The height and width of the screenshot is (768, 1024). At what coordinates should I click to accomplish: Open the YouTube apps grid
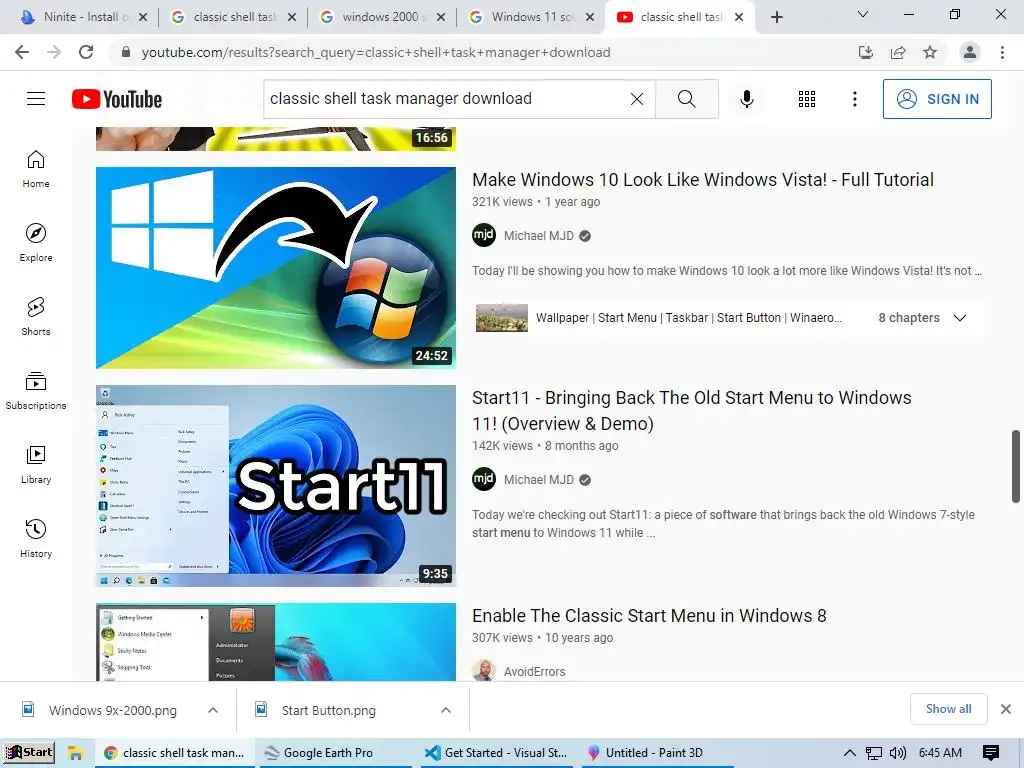807,99
